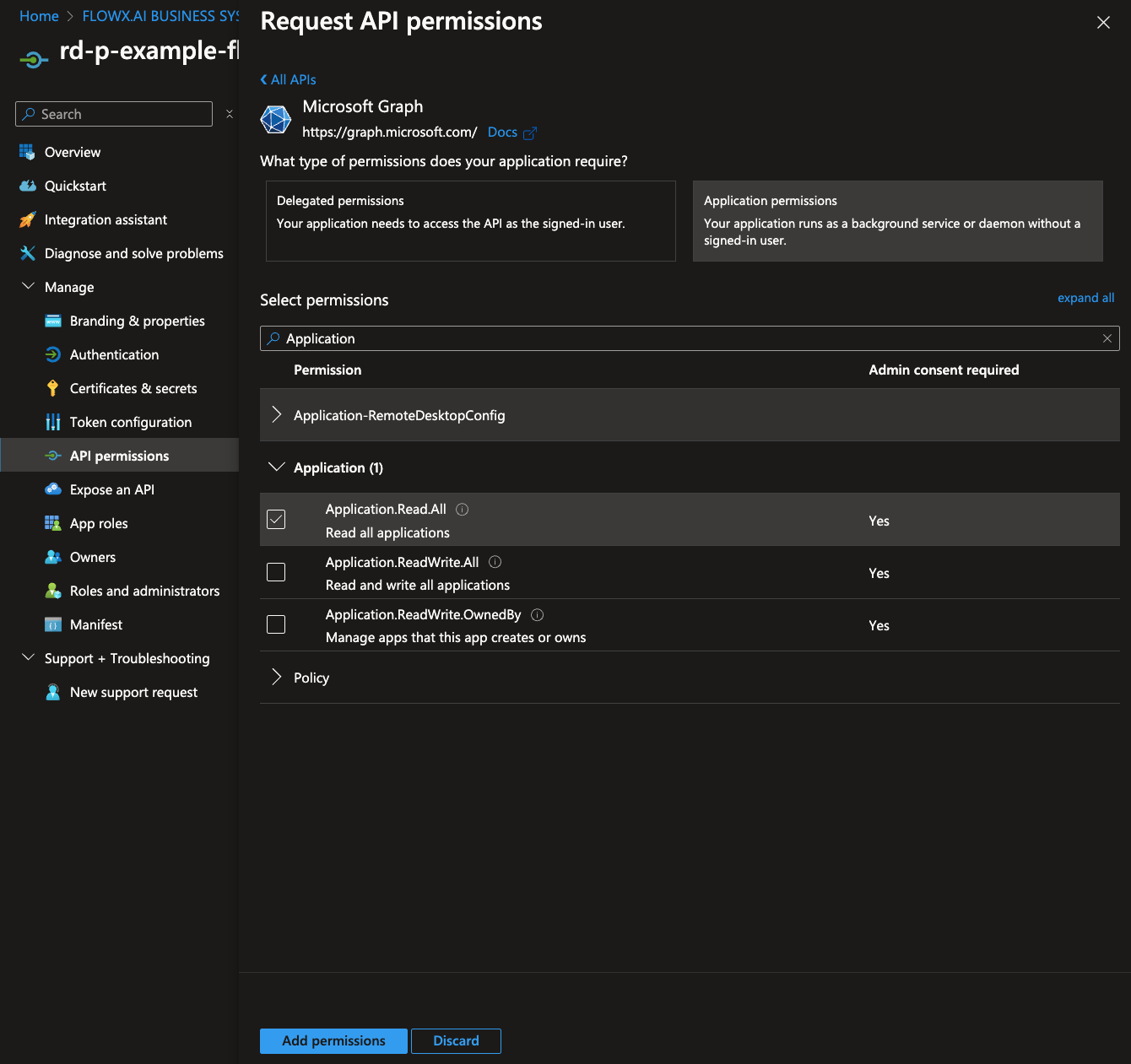Click the expand all link
This screenshot has width=1131, height=1064.
1085,298
